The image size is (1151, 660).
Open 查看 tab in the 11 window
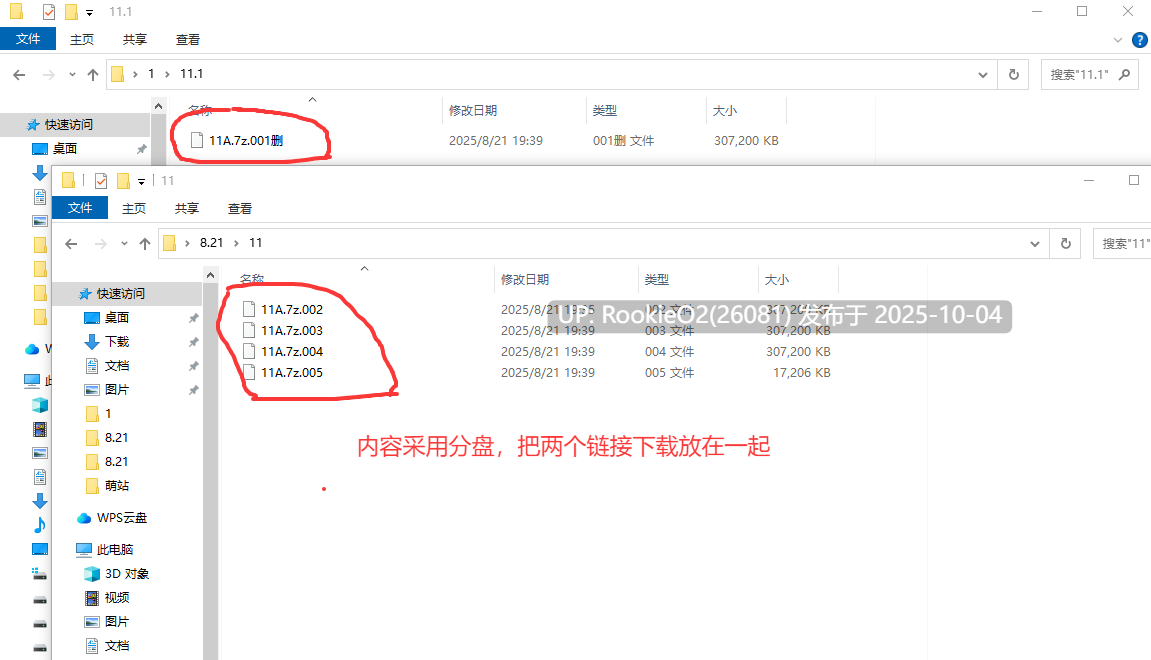pos(239,208)
